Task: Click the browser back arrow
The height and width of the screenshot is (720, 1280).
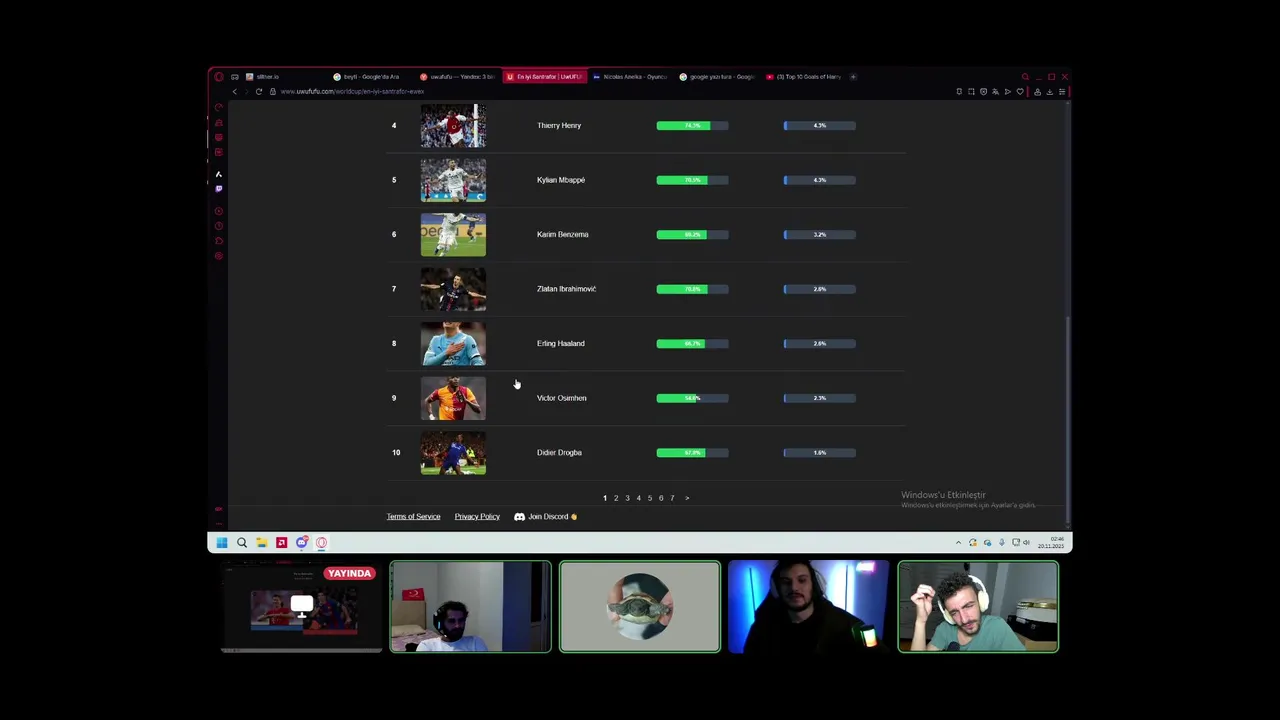Action: (x=235, y=91)
